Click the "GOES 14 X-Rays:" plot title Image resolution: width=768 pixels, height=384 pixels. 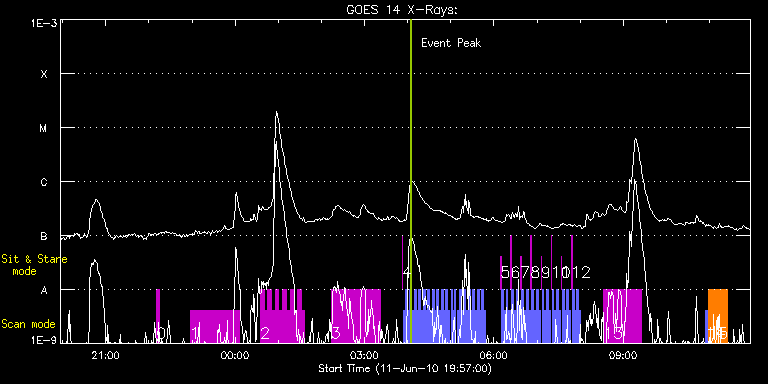(x=402, y=10)
